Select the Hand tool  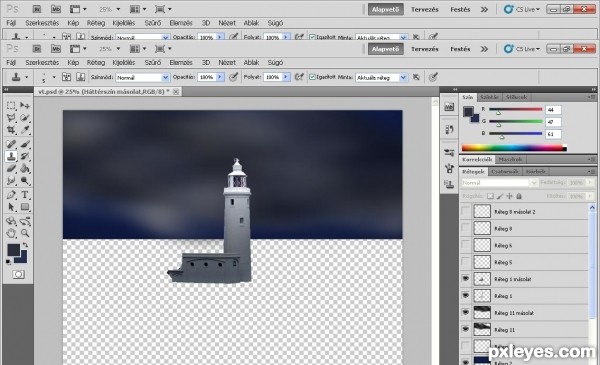(x=11, y=233)
